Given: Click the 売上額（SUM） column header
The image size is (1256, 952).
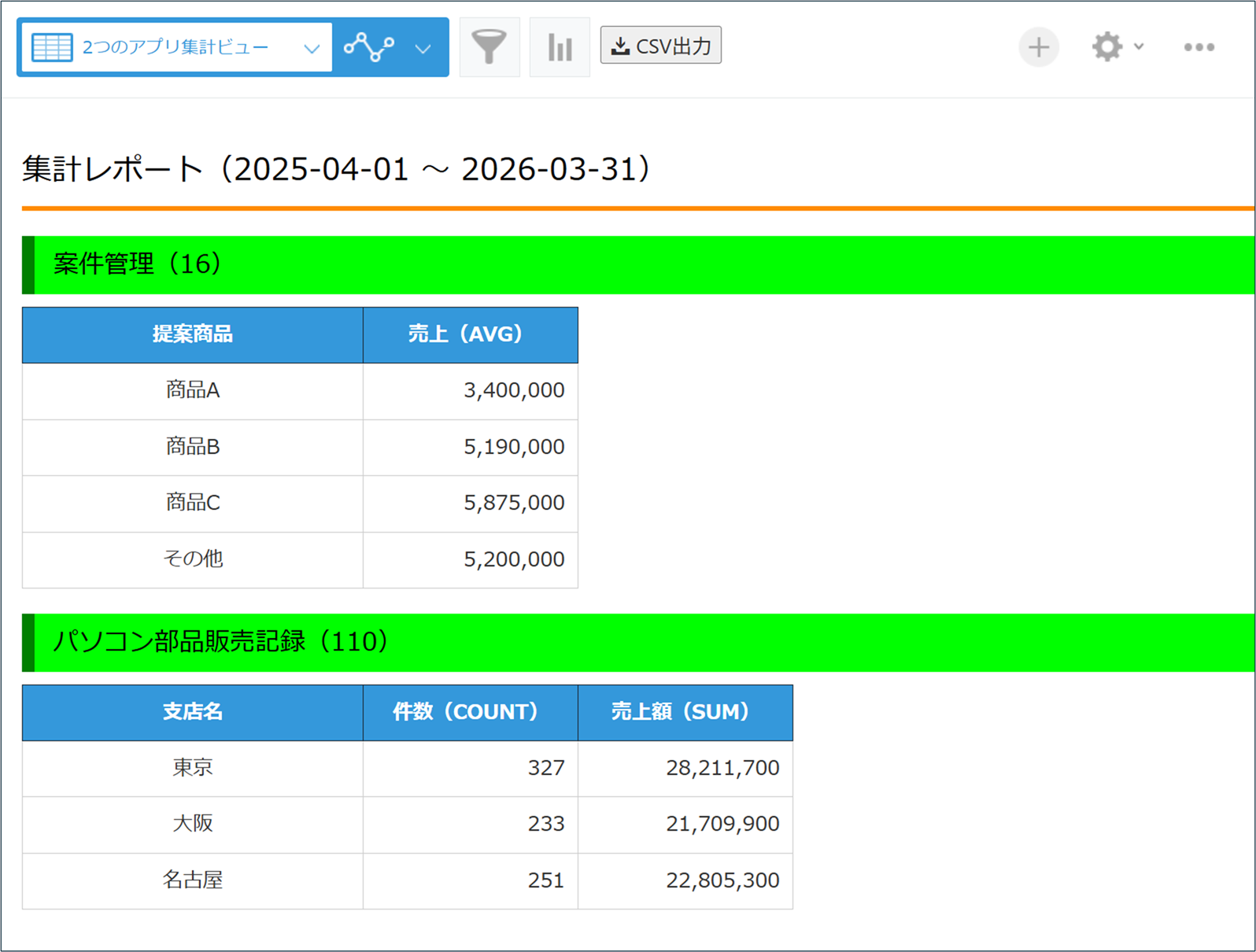Looking at the screenshot, I should coord(685,712).
